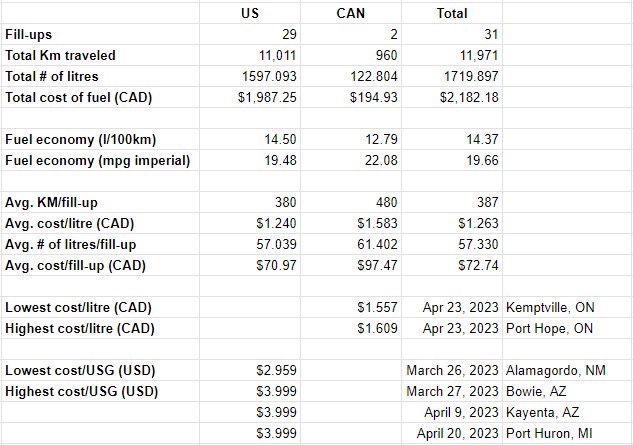The width and height of the screenshot is (633, 445).
Task: Click total avg cost per fill-up $72.74
Action: [452, 265]
